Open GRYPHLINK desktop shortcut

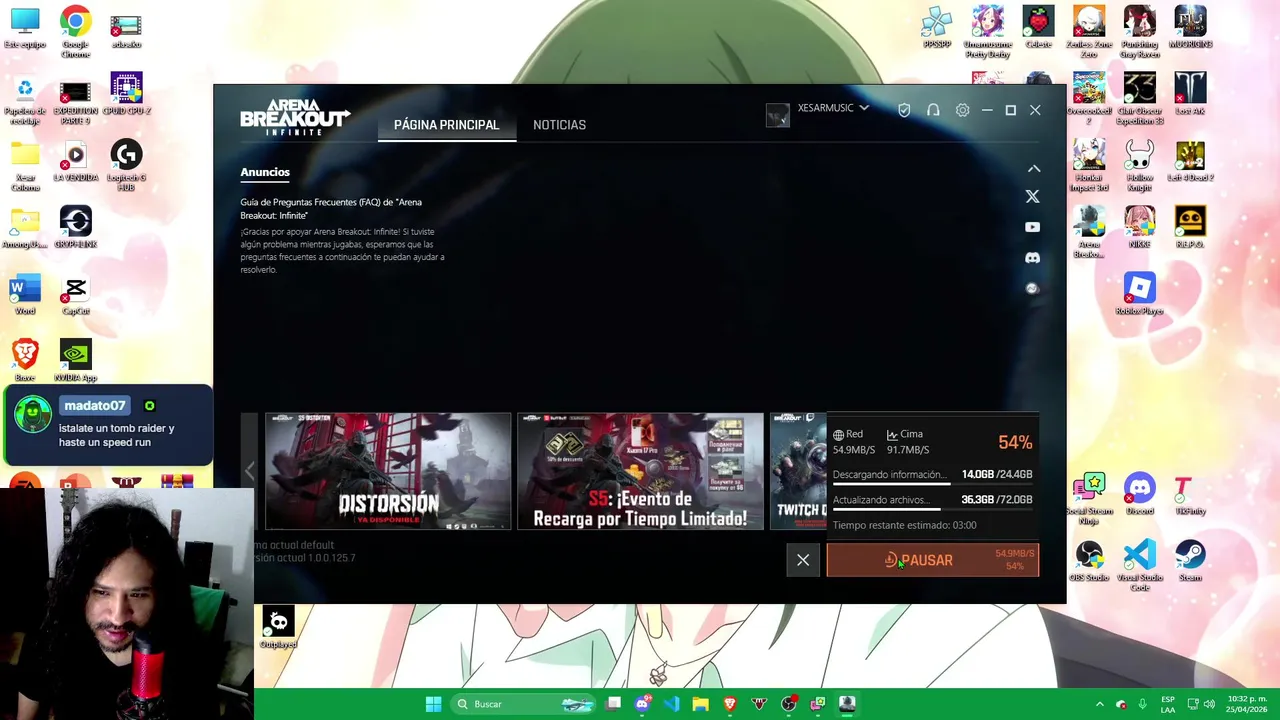pos(75,227)
